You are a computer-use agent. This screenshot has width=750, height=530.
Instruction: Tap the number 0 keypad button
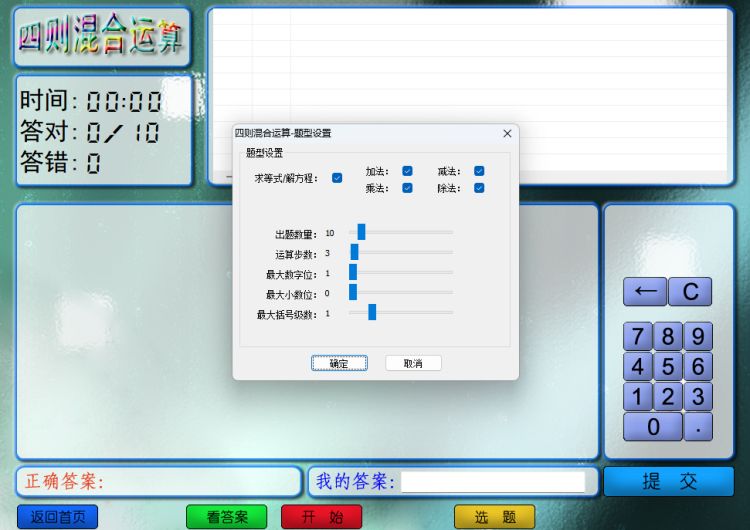tap(653, 427)
